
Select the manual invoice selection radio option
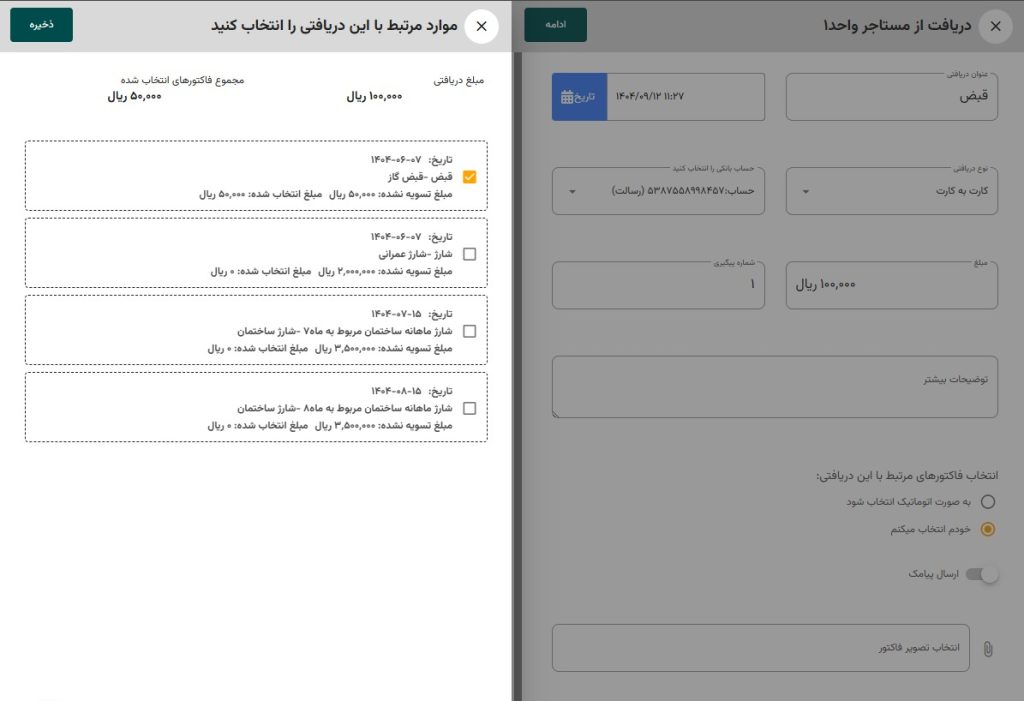click(988, 529)
